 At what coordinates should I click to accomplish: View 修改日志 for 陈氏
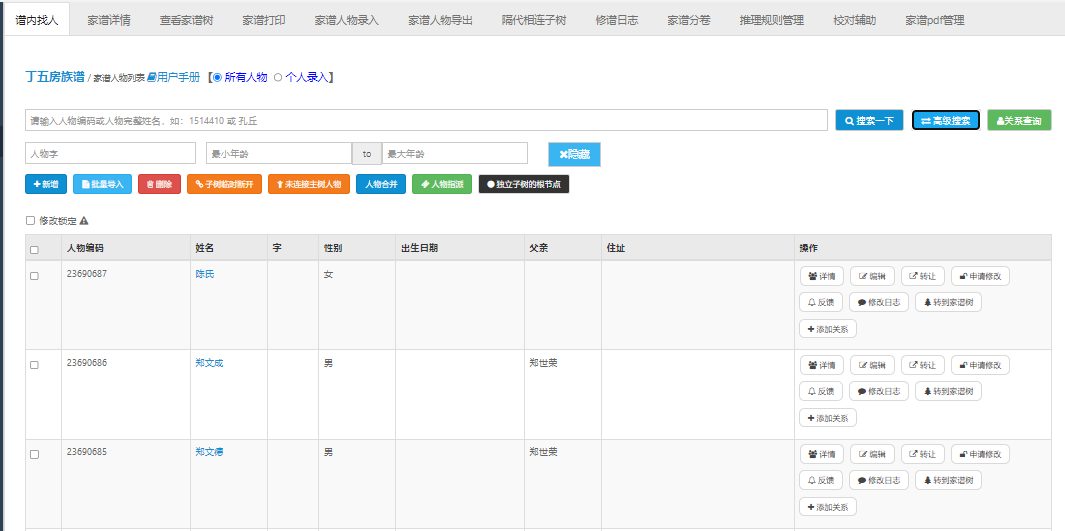click(879, 302)
